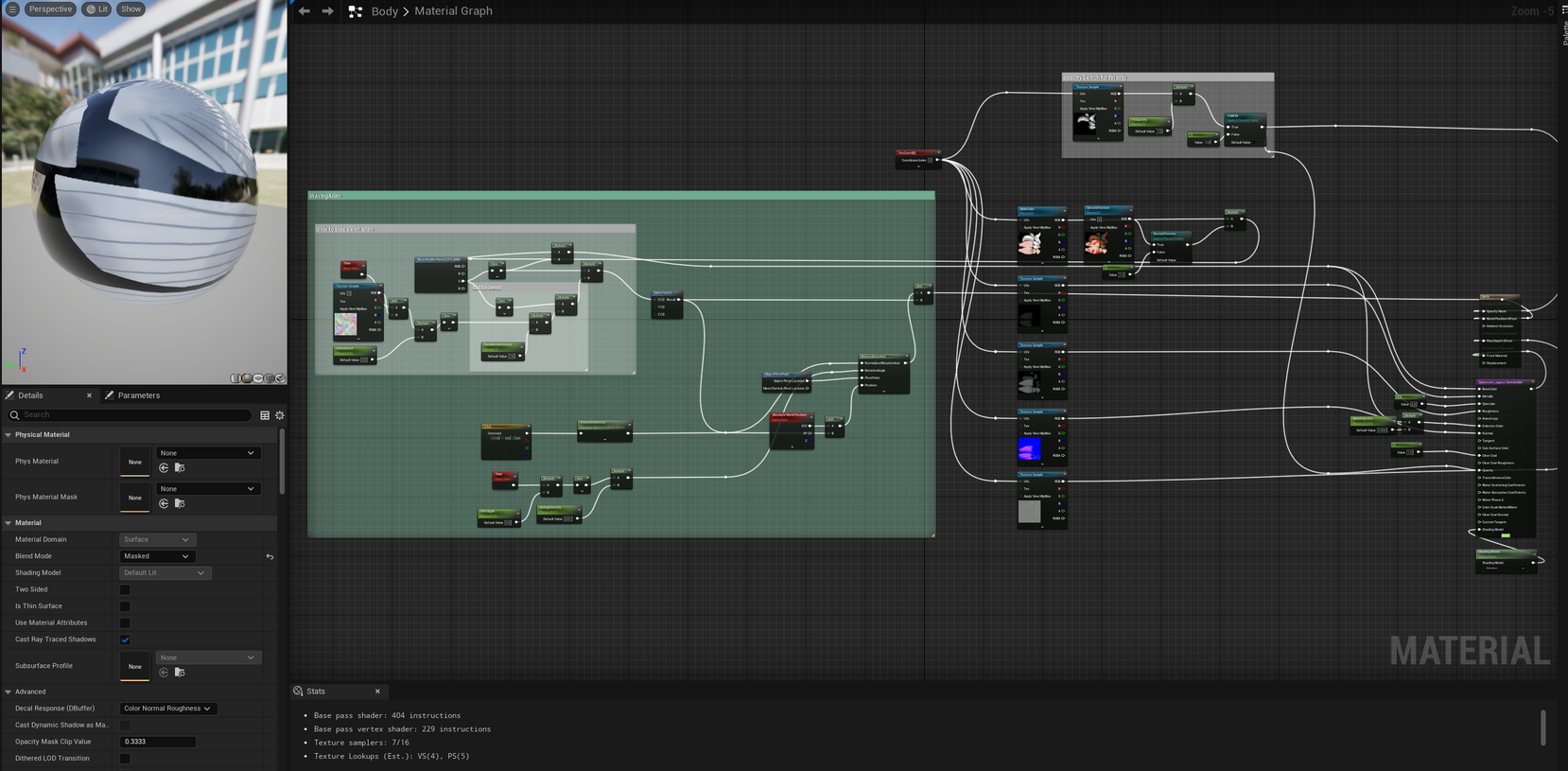Image resolution: width=1568 pixels, height=771 pixels.
Task: Click the forward navigation arrow in graph
Action: pos(327,11)
